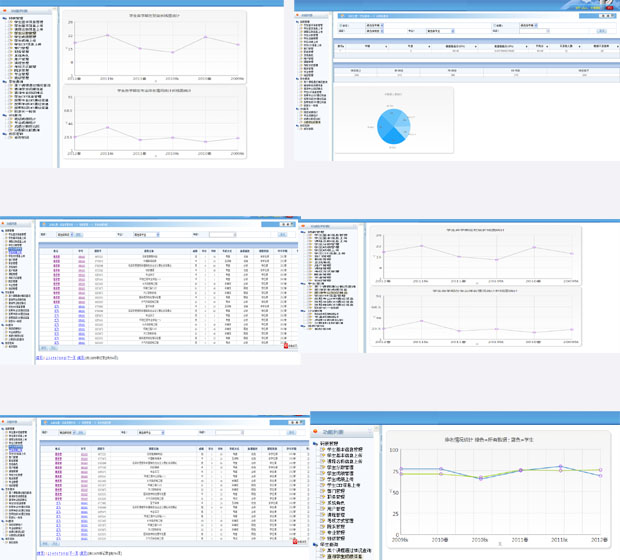620x560 pixels.
Task: Click first footer toolbar button, middle-left table
Action: (44, 348)
